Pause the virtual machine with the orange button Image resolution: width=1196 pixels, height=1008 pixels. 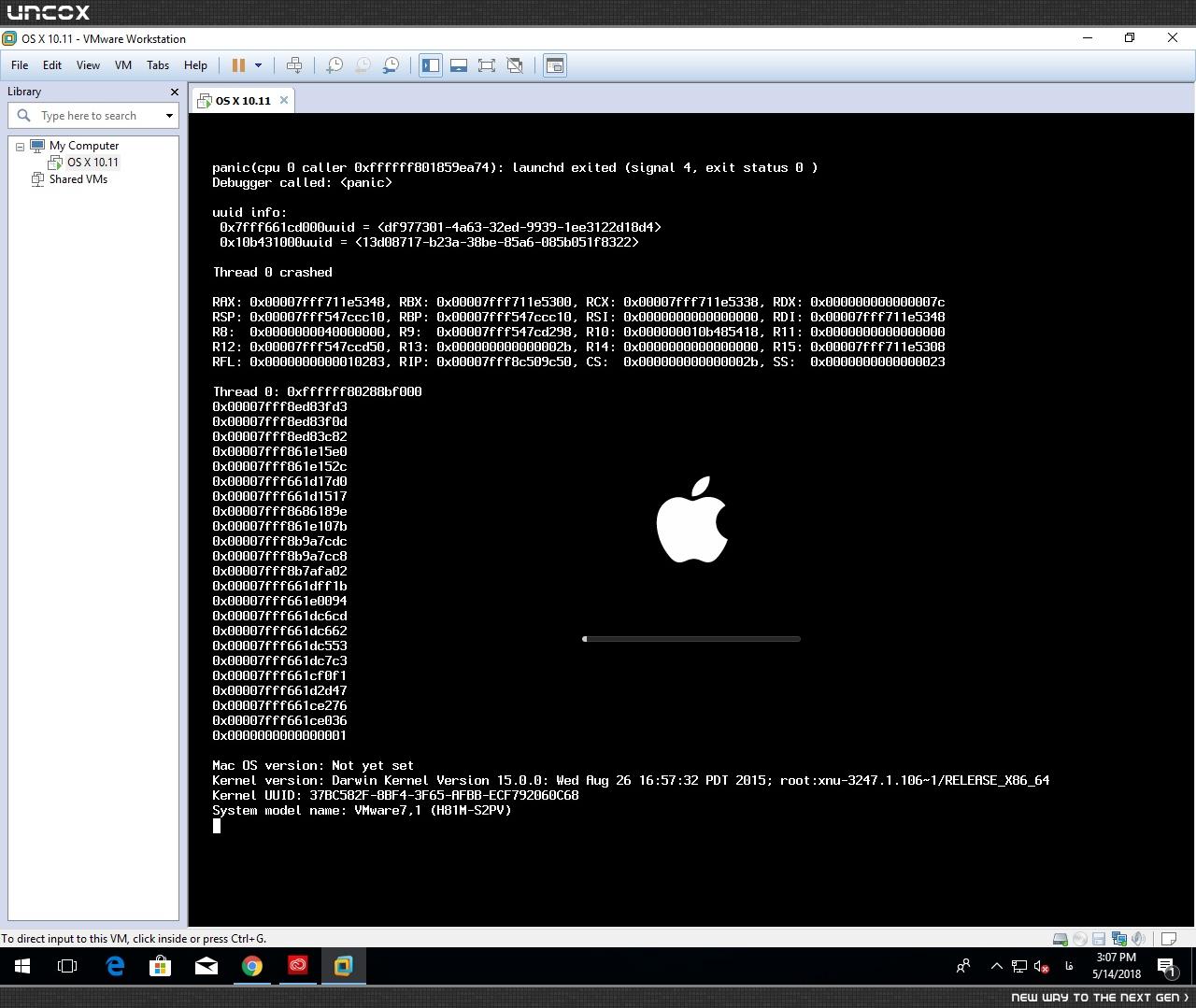[x=238, y=65]
